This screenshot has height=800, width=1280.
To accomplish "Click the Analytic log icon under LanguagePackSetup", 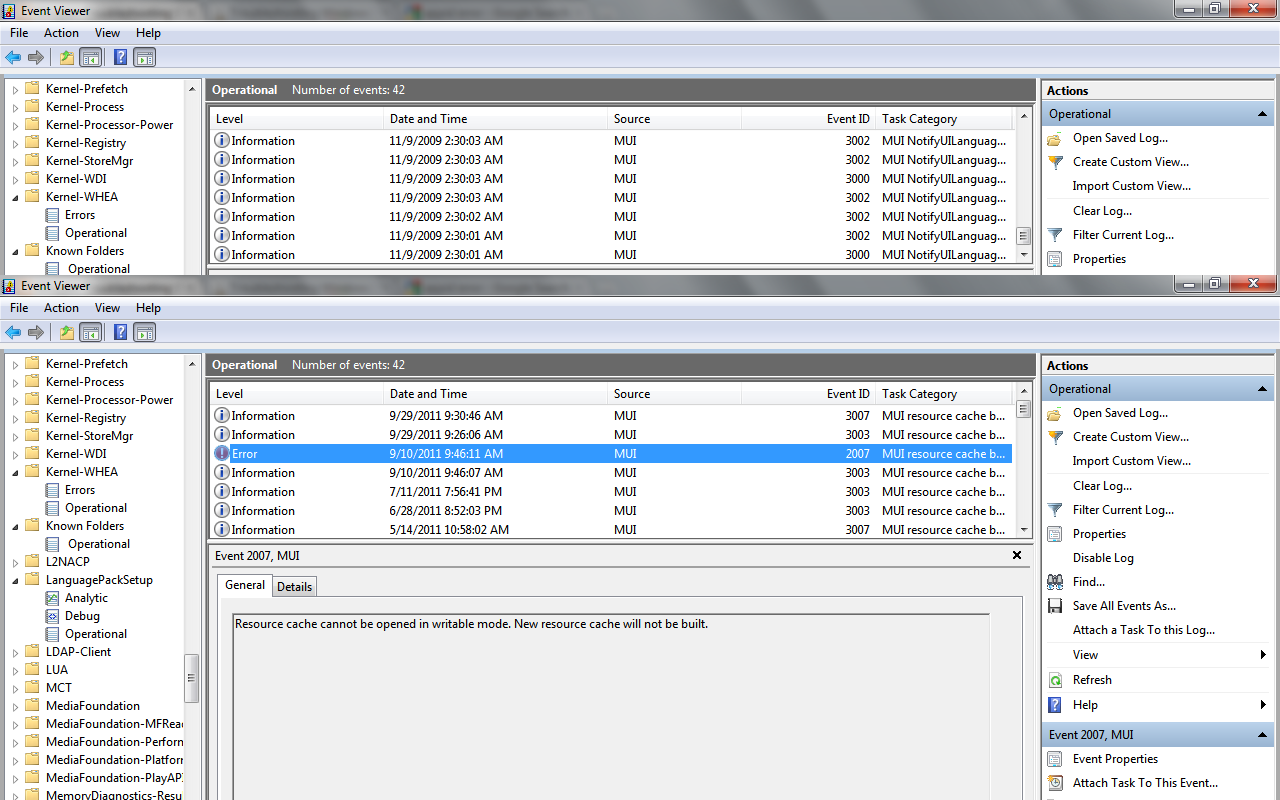I will 53,598.
